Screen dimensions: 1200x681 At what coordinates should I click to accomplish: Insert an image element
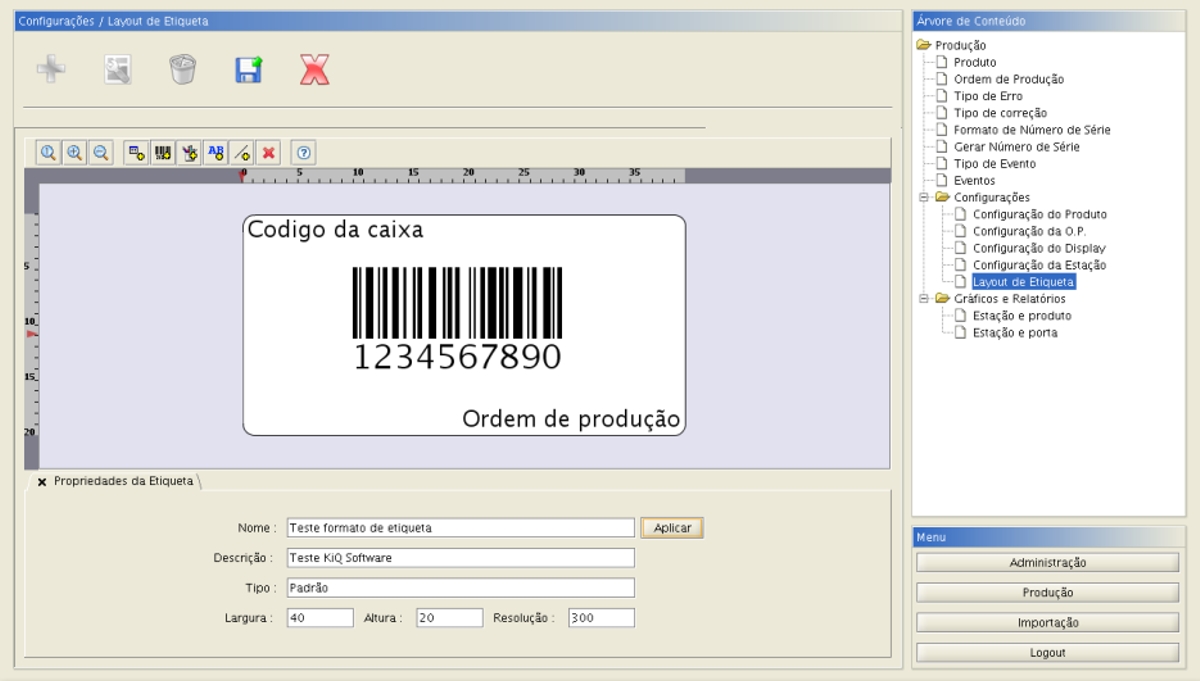189,153
